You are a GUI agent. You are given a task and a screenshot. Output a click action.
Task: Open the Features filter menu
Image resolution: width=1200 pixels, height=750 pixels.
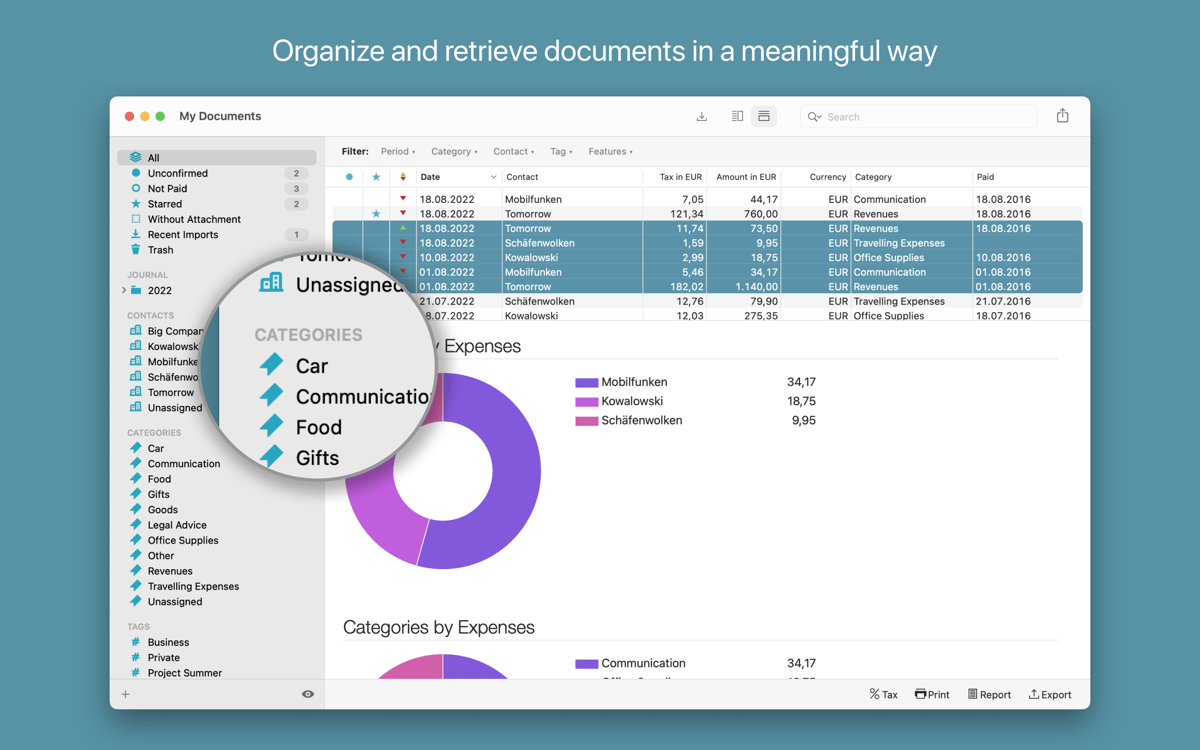(609, 151)
